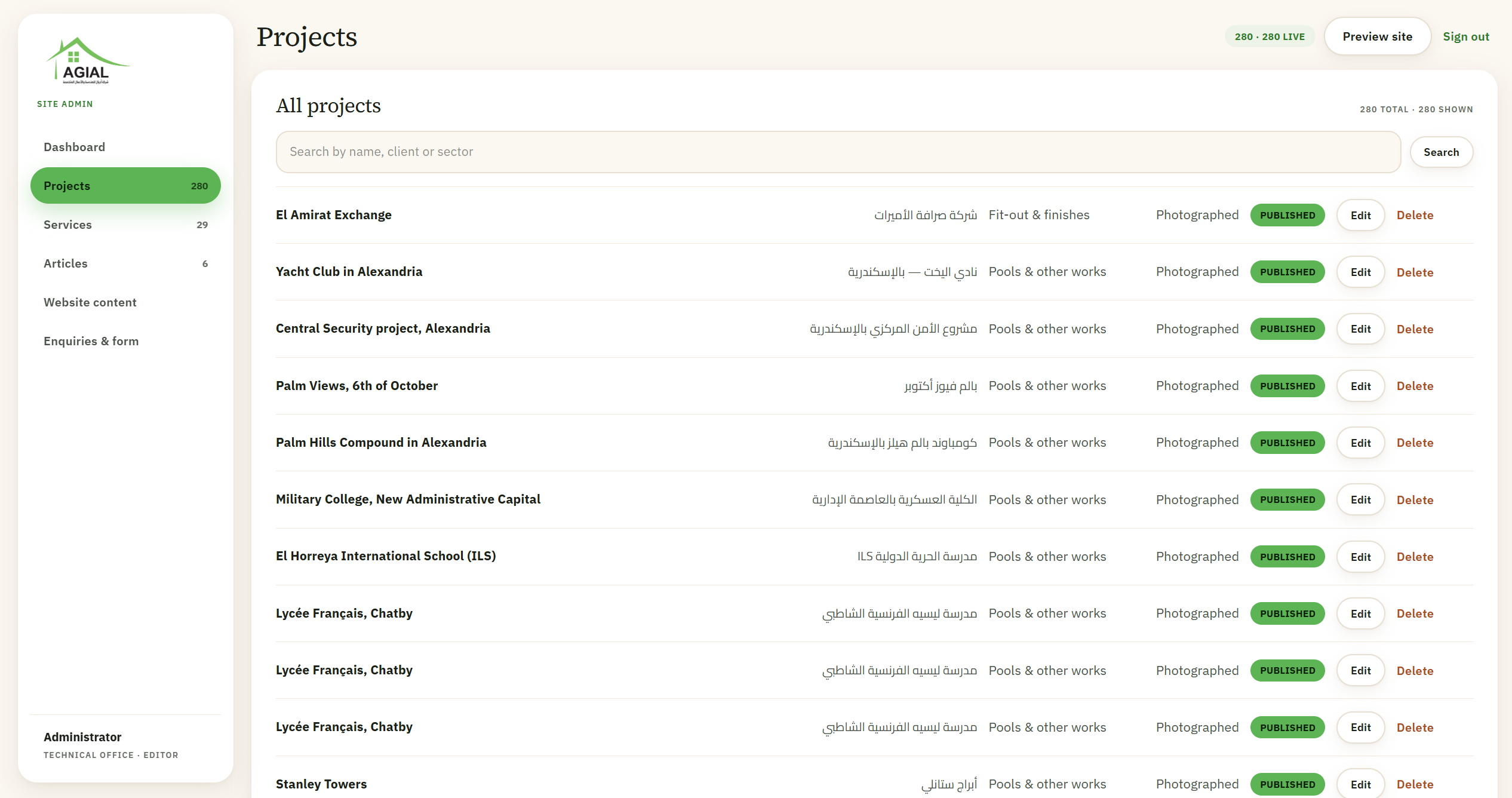Edit the Central Security project, Alexandria
The width and height of the screenshot is (1512, 798).
click(x=1360, y=329)
